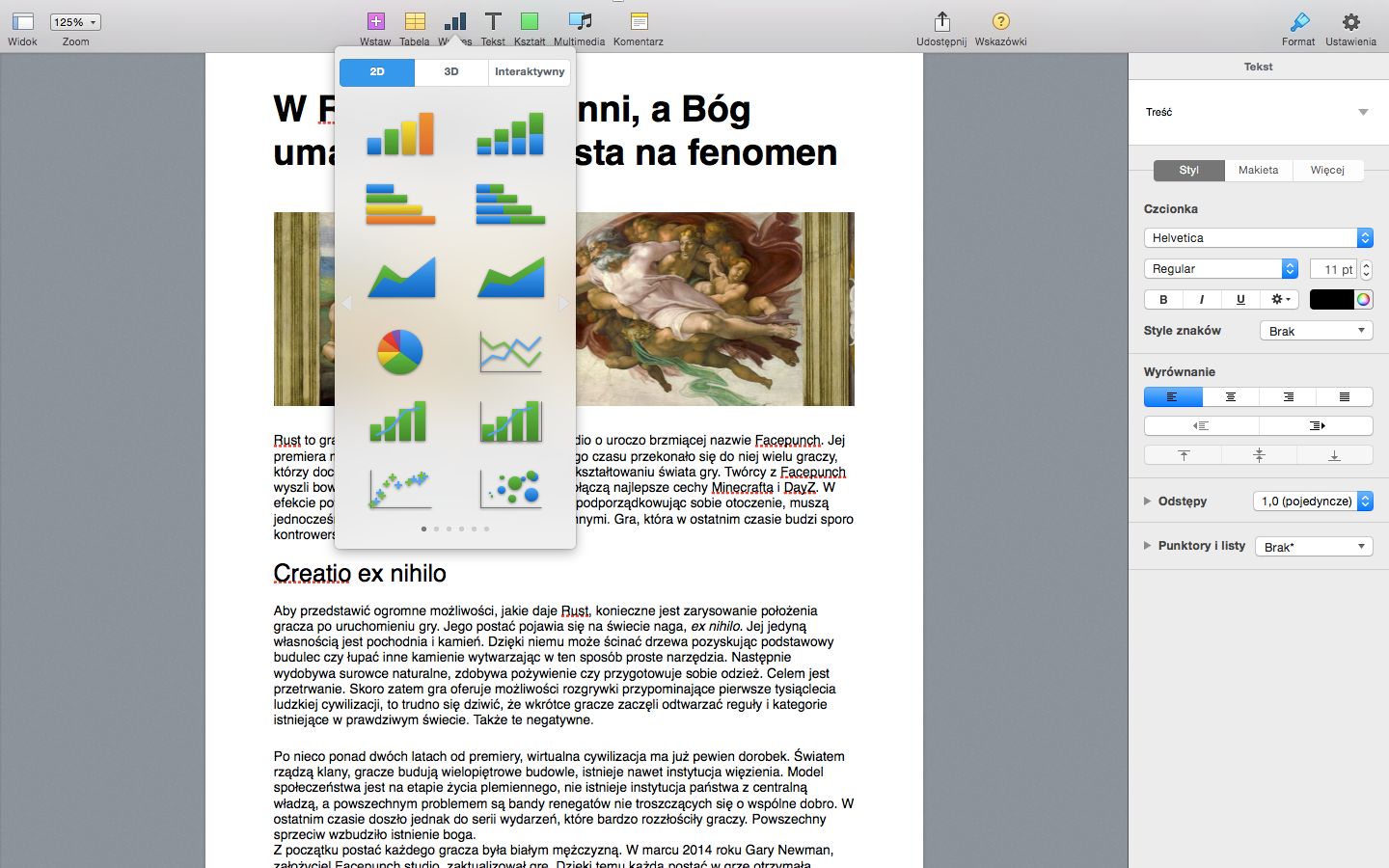Screen dimensions: 1389x868
Task: Open the color wheel picker
Action: tap(1363, 299)
